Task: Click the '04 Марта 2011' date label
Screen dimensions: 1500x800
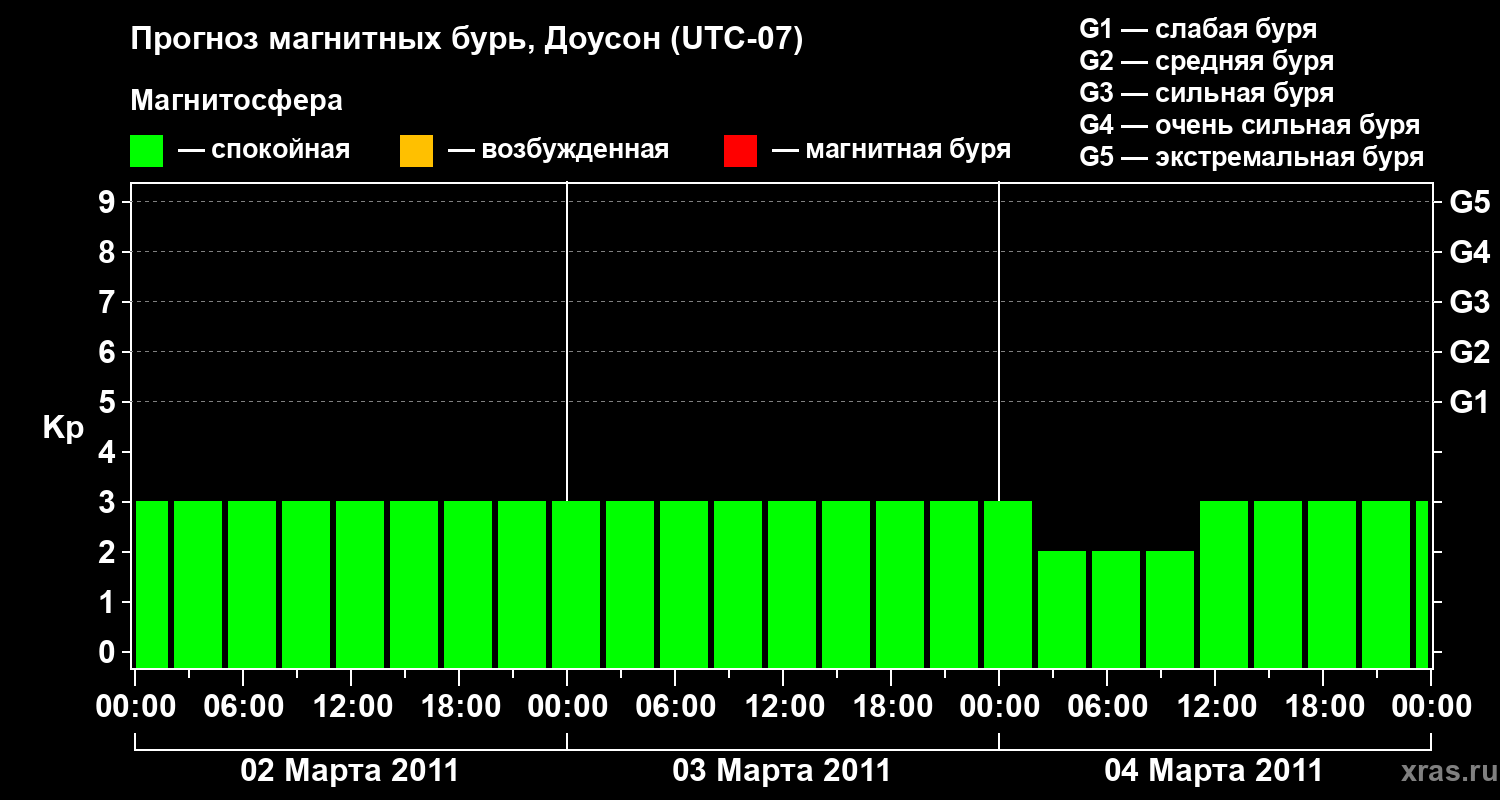Action: (1214, 771)
